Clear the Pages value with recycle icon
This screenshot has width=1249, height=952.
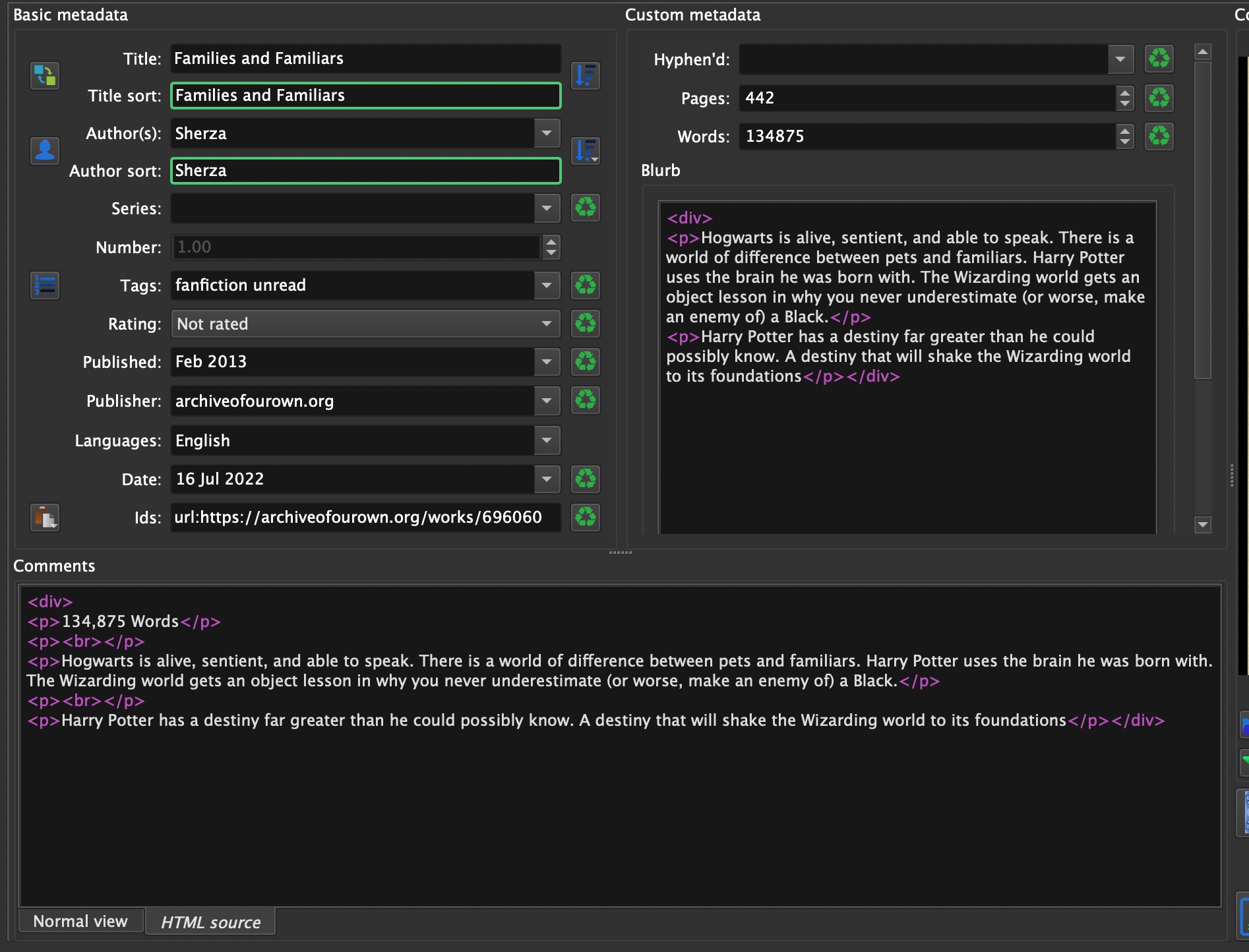coord(1159,98)
